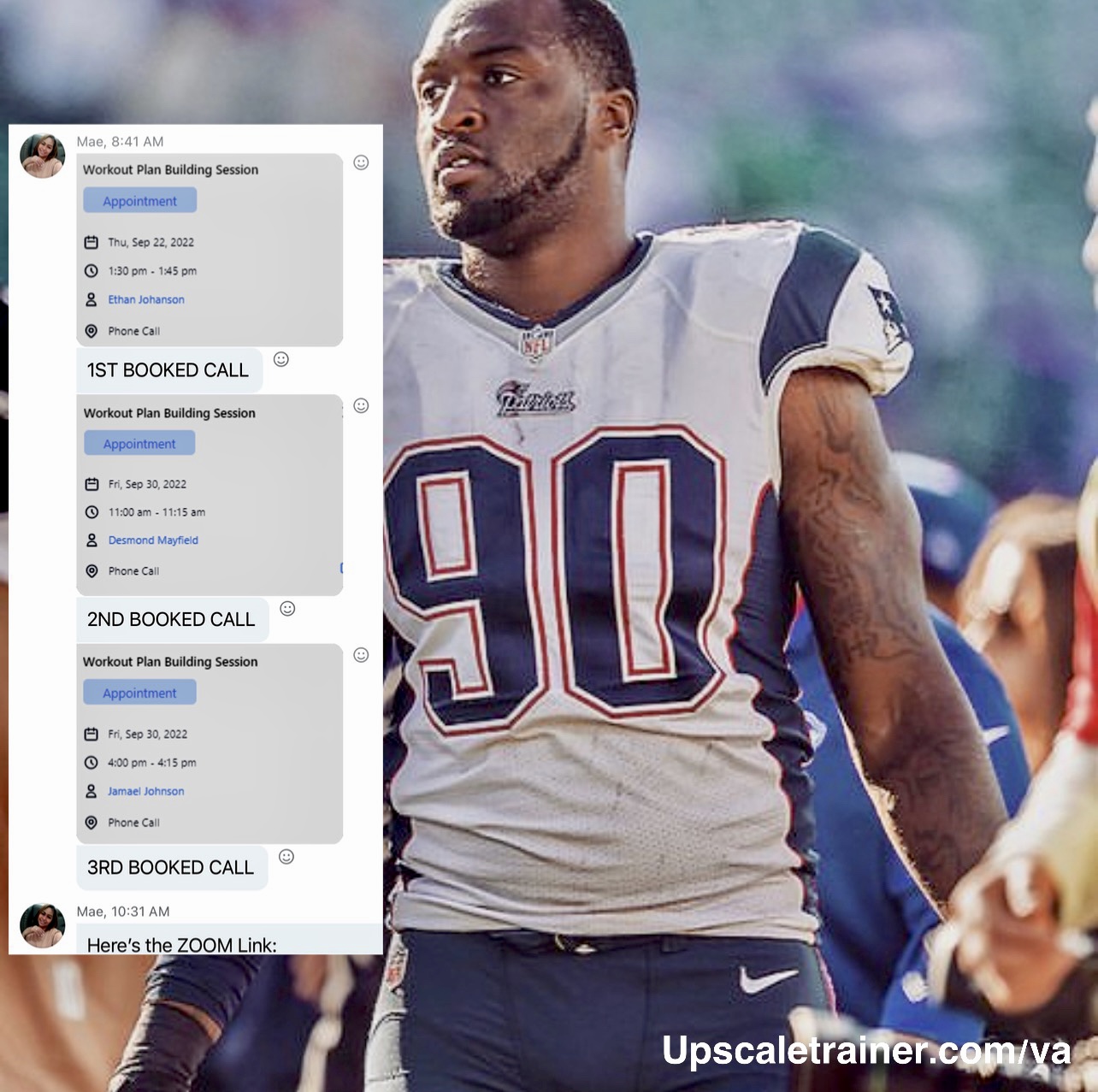
Task: Click the calendar icon next to Thu, Sep 22, 2022
Action: (91, 242)
